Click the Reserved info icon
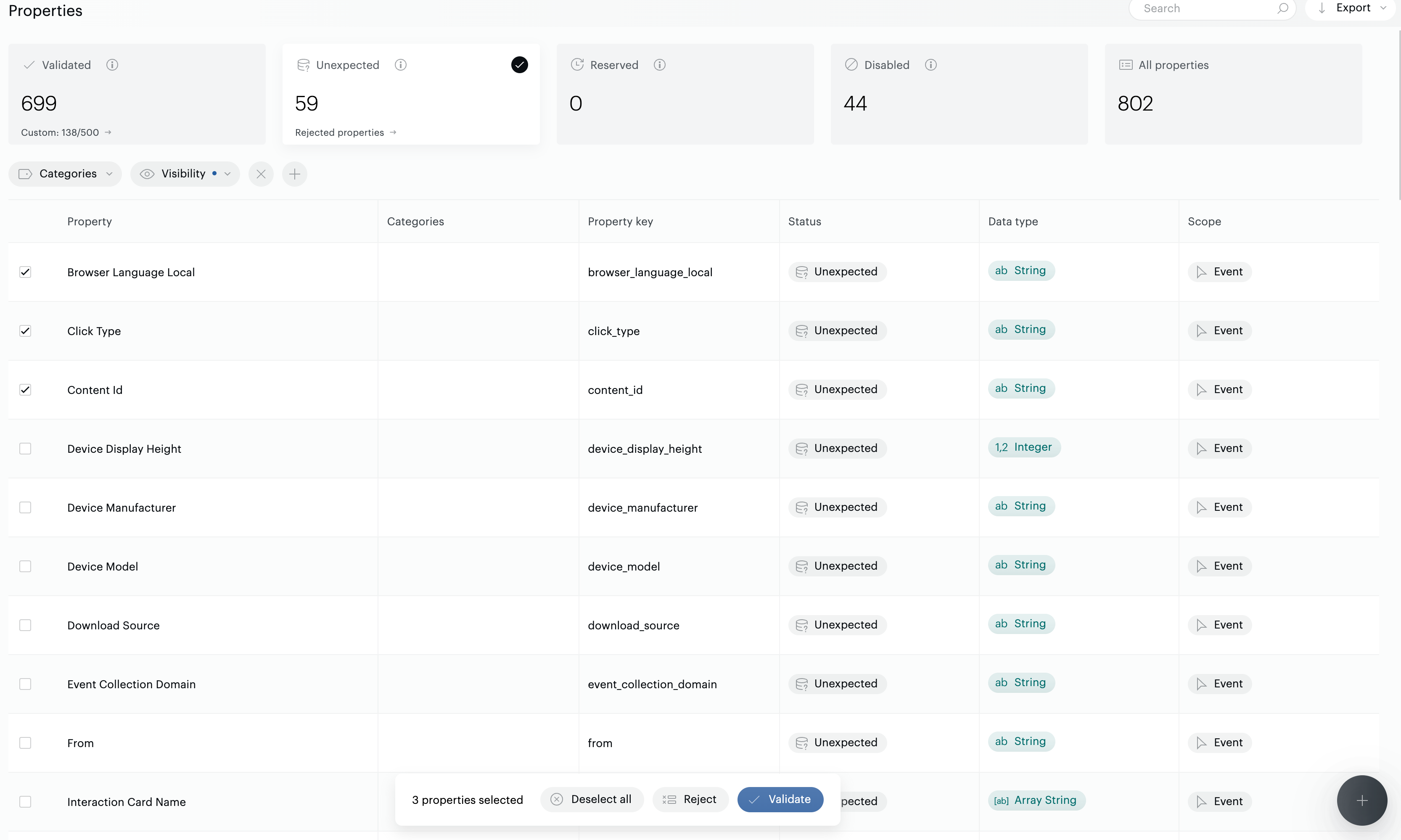 click(x=659, y=65)
